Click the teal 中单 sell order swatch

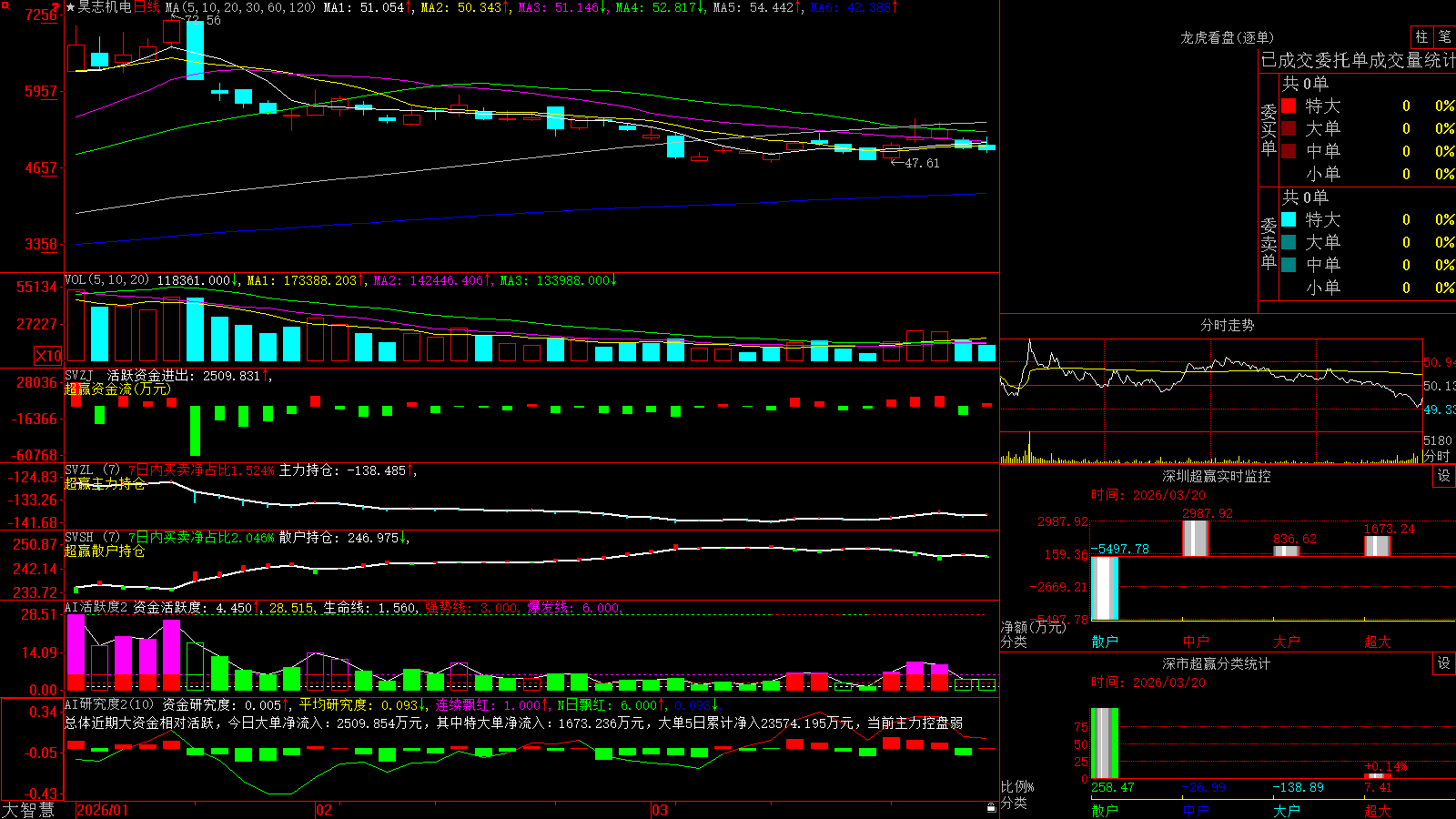pyautogui.click(x=1289, y=265)
